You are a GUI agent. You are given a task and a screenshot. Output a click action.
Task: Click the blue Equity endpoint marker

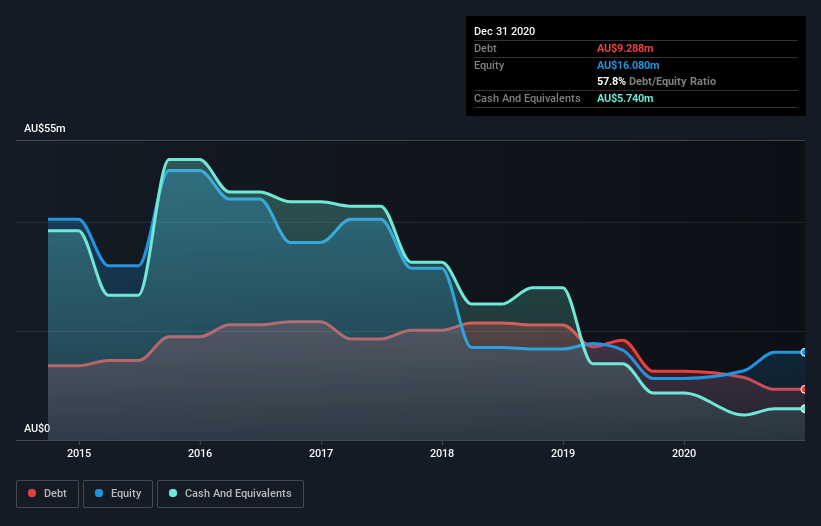pos(804,352)
